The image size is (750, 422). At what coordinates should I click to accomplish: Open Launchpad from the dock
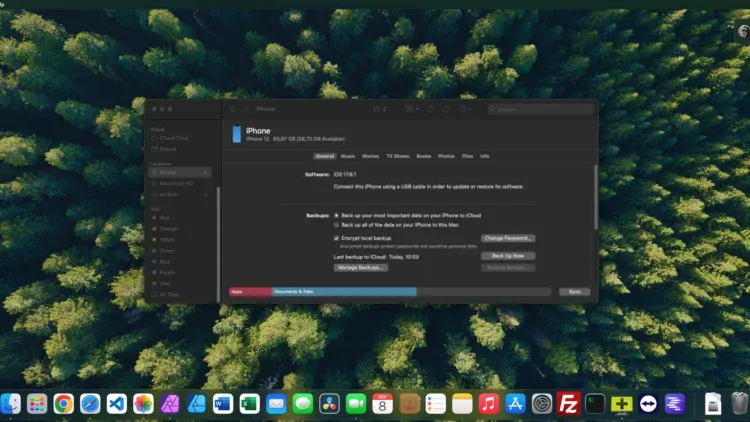(37, 404)
